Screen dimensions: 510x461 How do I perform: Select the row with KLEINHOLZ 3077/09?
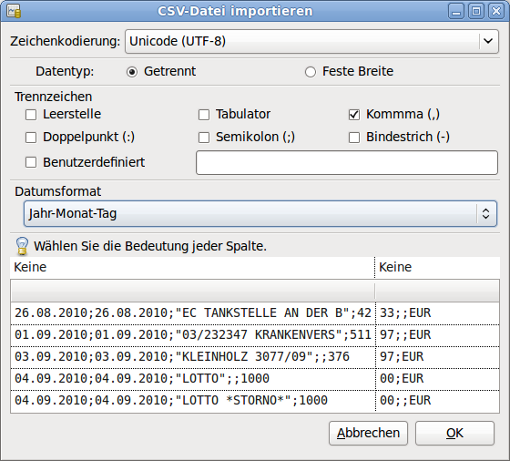(255, 357)
